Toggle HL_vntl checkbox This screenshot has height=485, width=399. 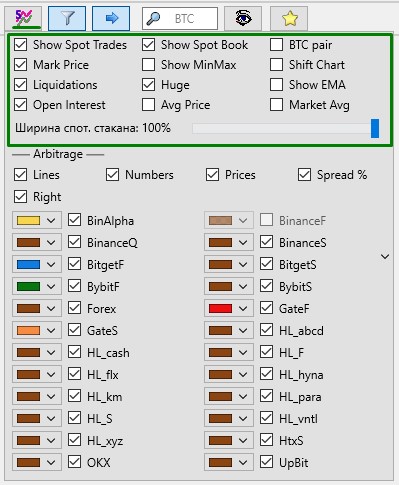[266, 418]
